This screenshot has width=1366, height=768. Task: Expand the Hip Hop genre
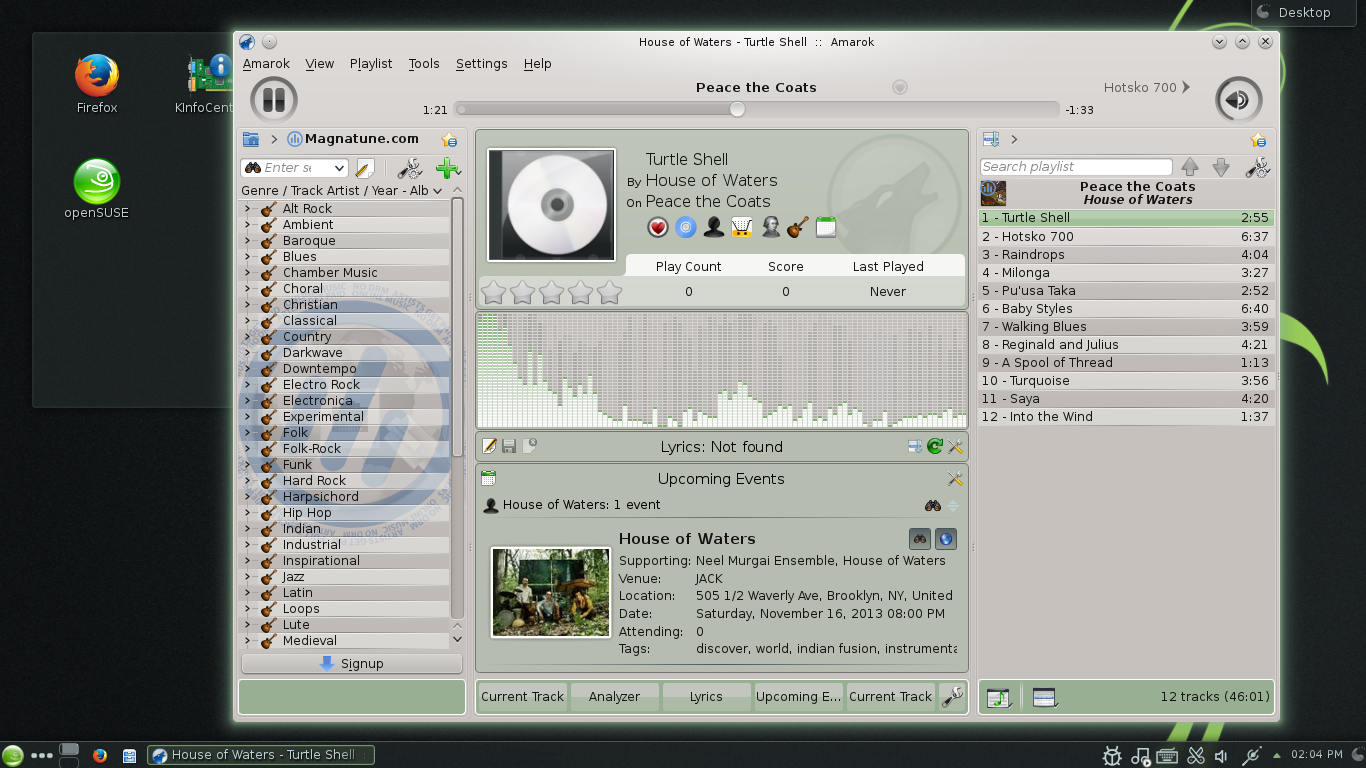pyautogui.click(x=247, y=512)
